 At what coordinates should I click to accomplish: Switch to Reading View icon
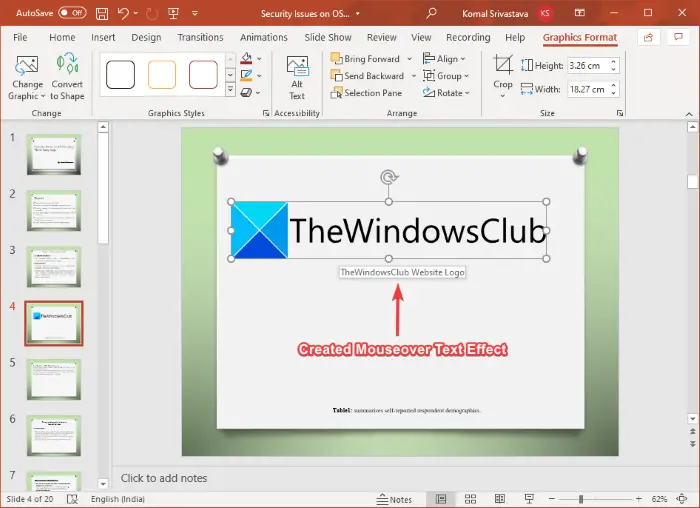pos(500,499)
